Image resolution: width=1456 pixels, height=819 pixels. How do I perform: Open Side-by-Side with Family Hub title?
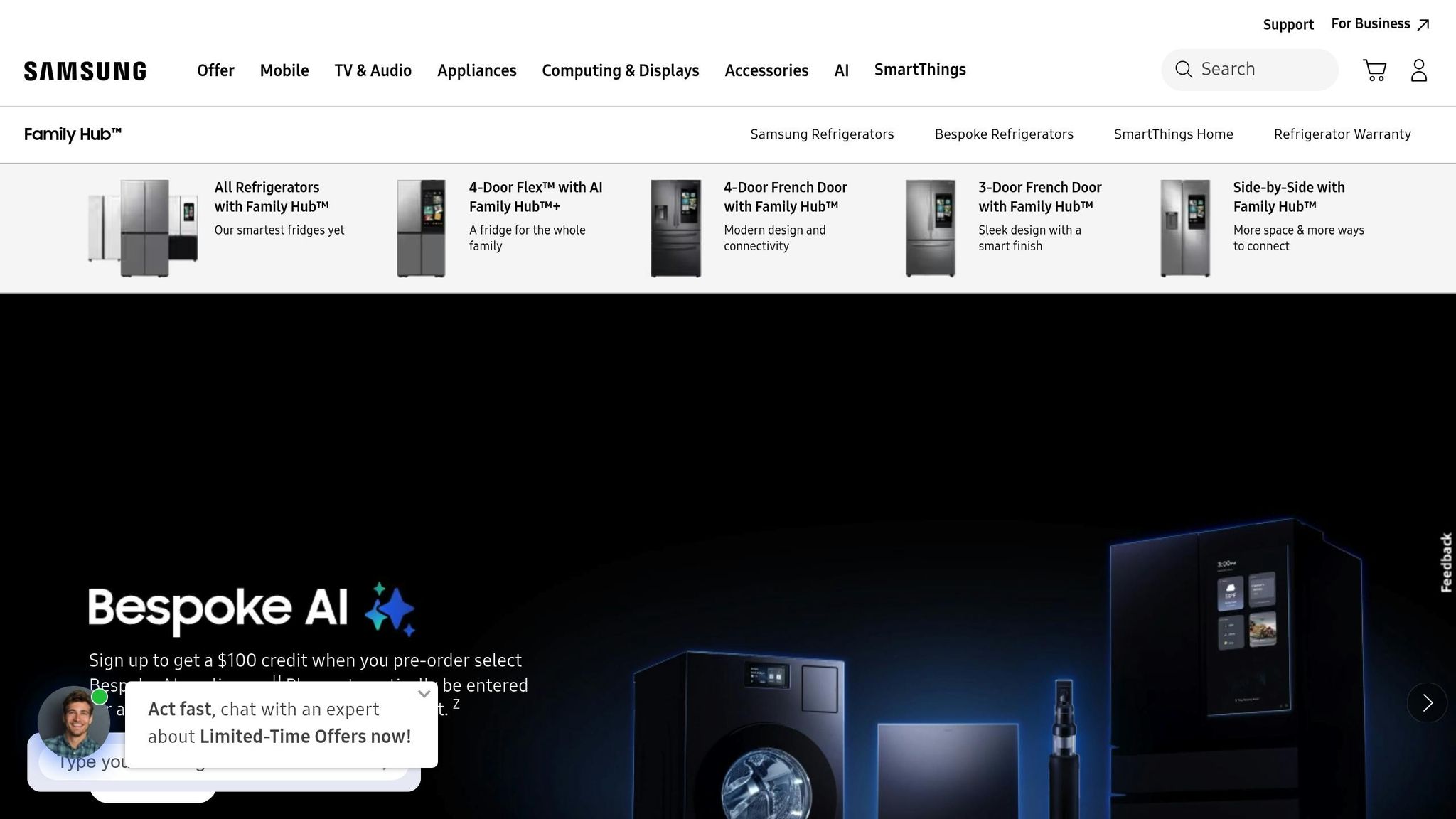(1289, 197)
